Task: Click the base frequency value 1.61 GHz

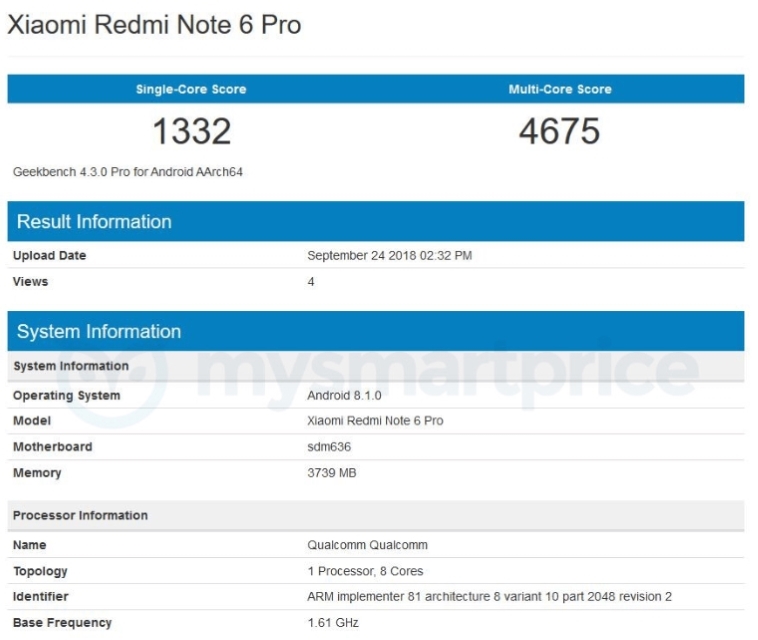Action: (333, 623)
